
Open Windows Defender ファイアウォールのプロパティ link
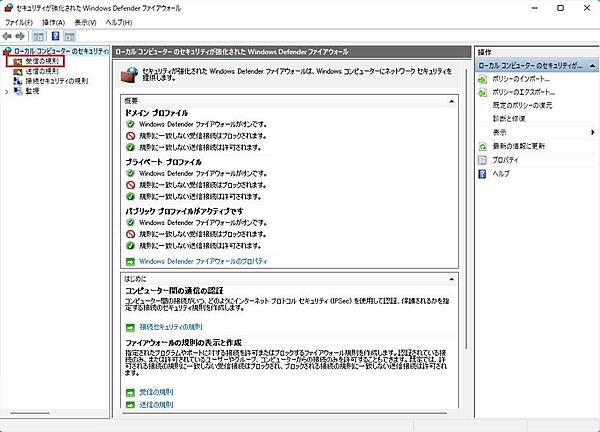(x=203, y=261)
